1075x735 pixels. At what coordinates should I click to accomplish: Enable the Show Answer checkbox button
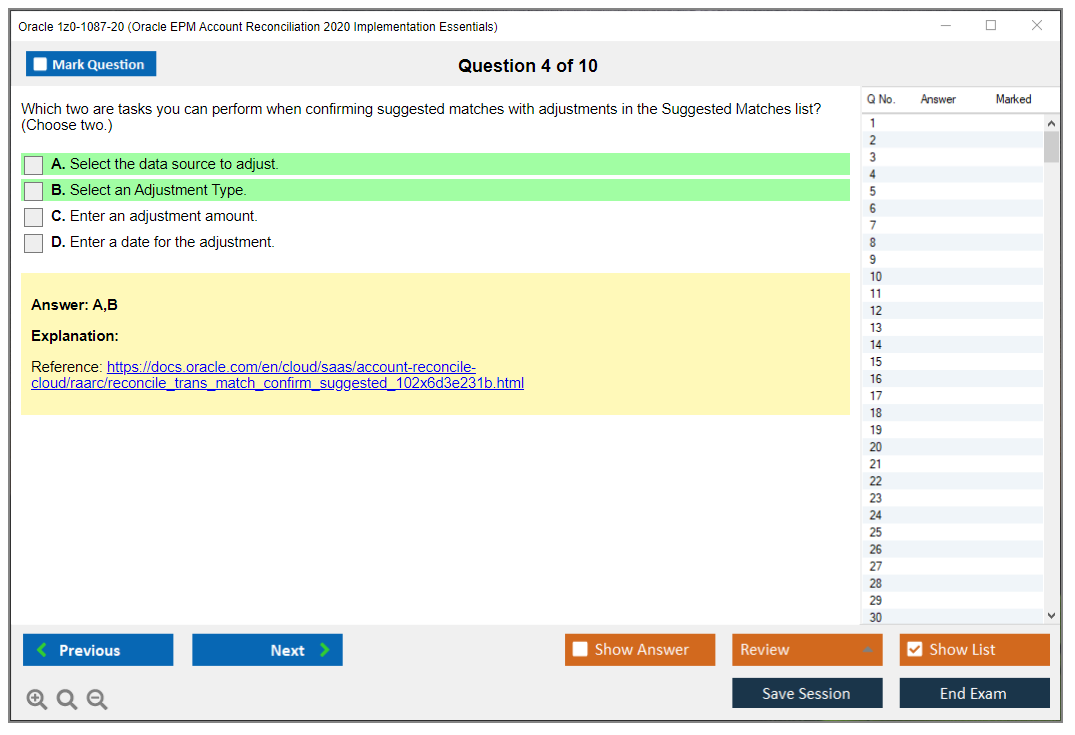coord(640,650)
